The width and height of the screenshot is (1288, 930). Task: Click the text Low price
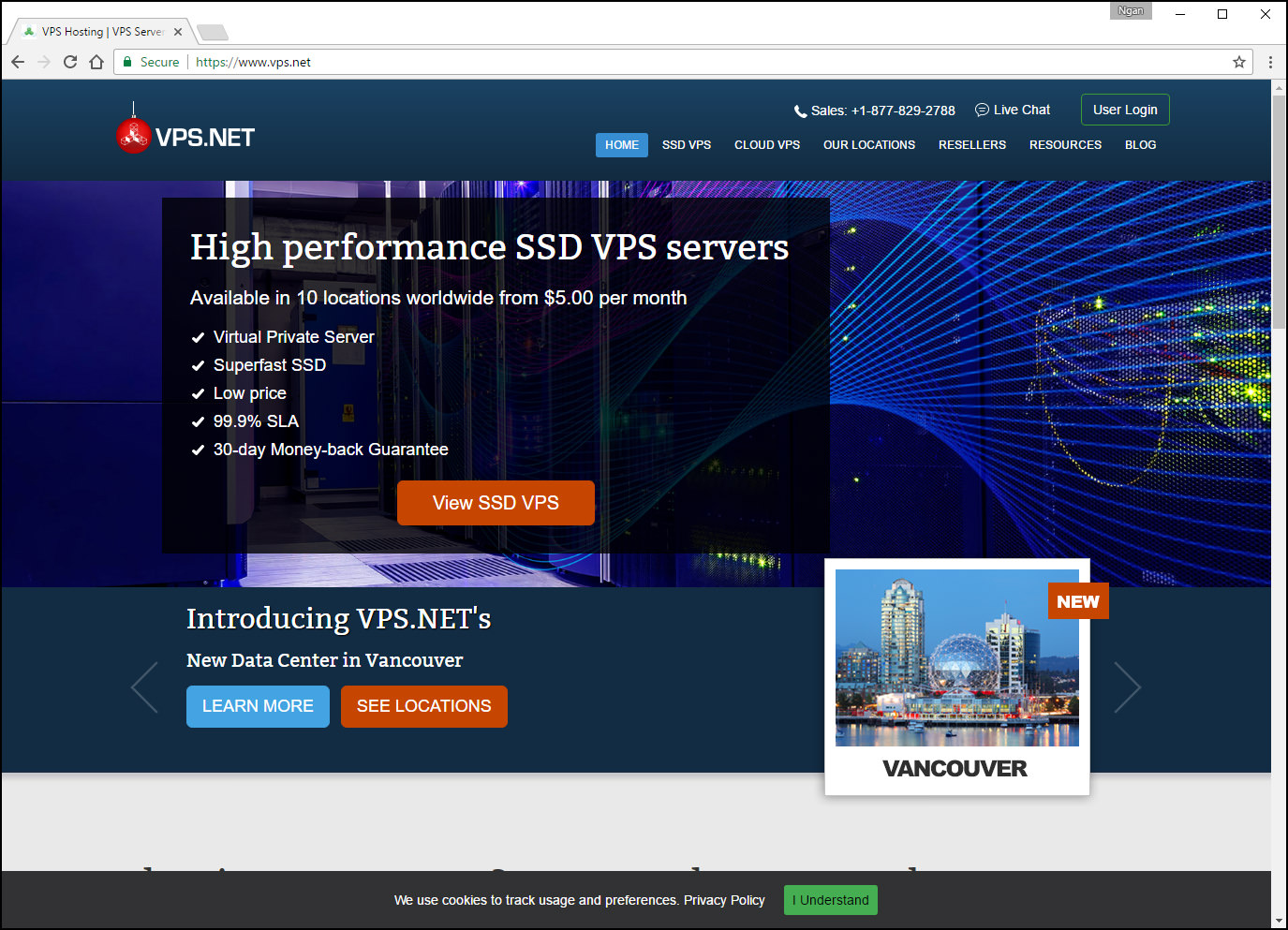tap(250, 393)
